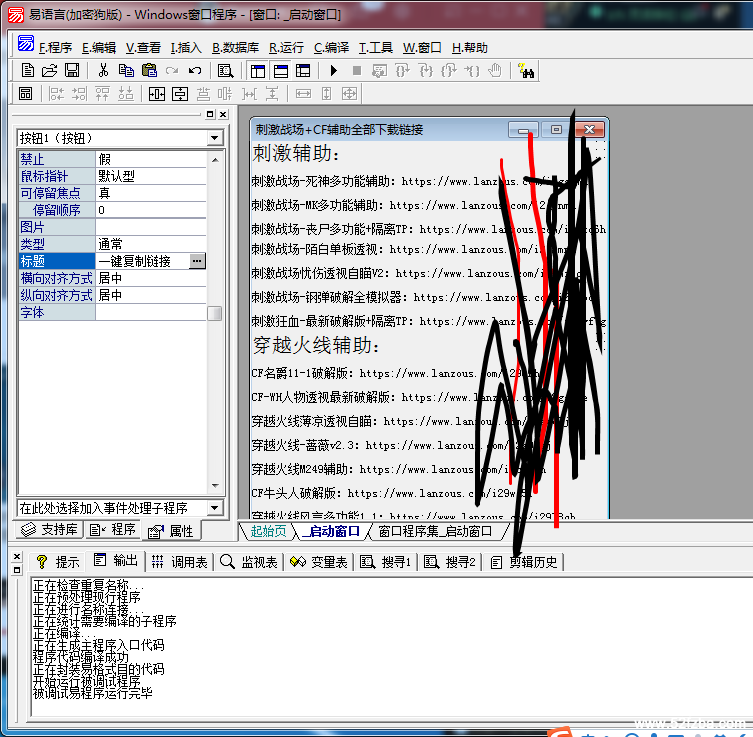This screenshot has height=737, width=753.
Task: Open the 变量表 tab
Action: pos(318,561)
